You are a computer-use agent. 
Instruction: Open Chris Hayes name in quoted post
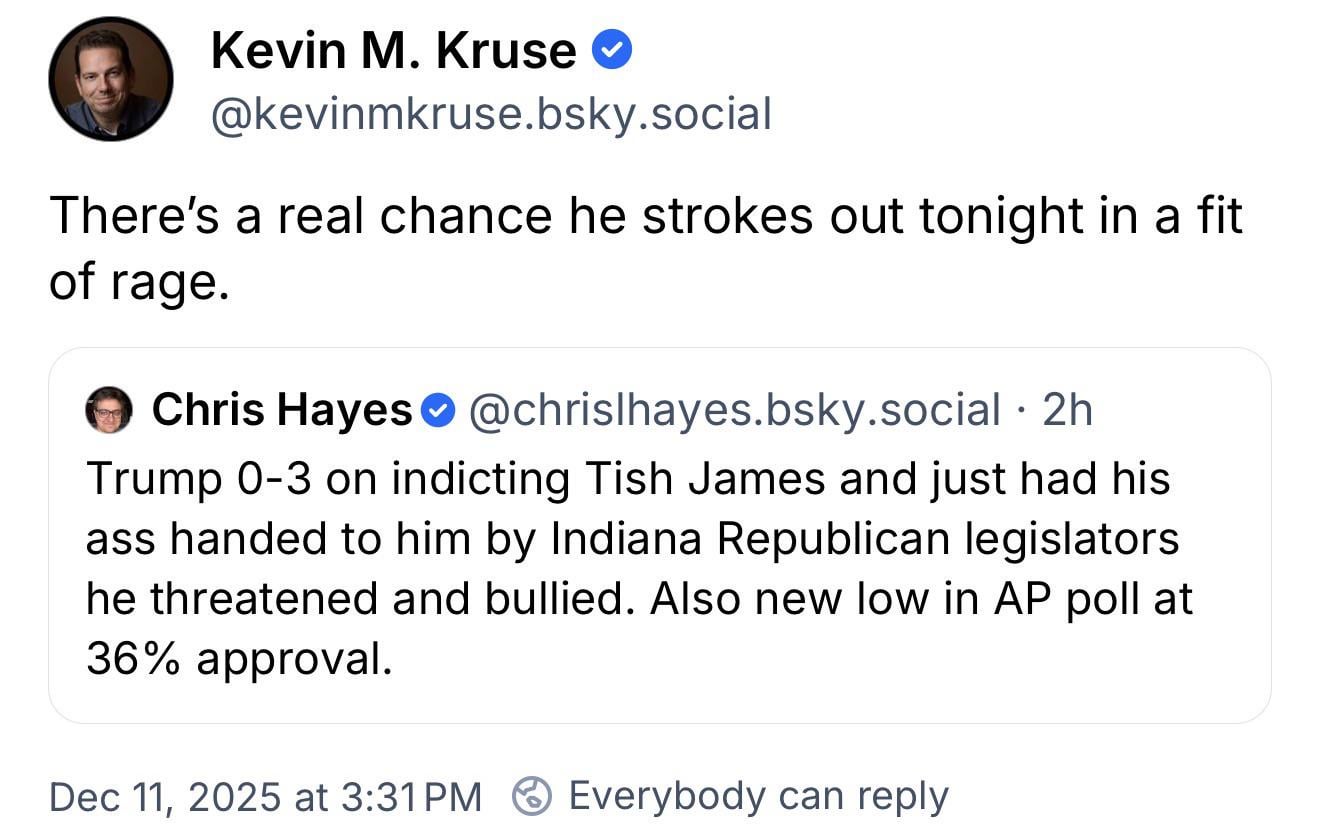pos(281,410)
